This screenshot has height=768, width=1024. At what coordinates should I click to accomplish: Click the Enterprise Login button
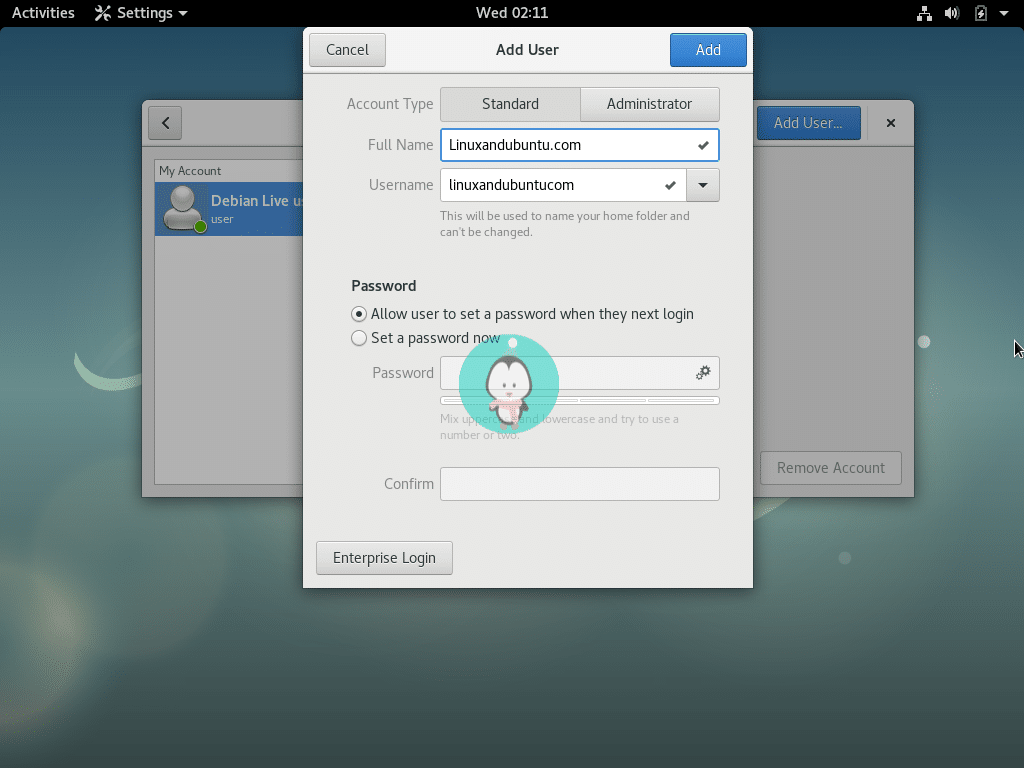click(384, 558)
